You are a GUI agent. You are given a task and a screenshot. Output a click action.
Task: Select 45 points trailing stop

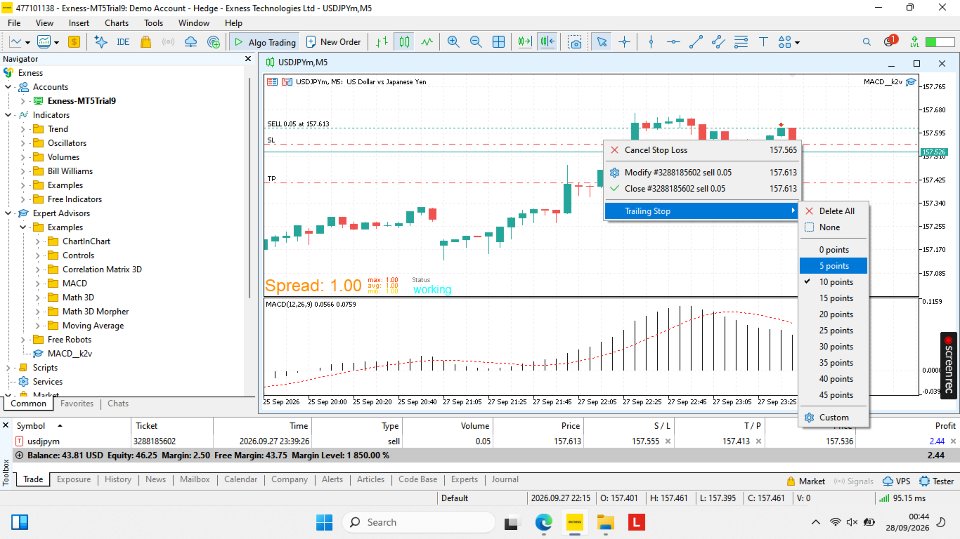833,395
